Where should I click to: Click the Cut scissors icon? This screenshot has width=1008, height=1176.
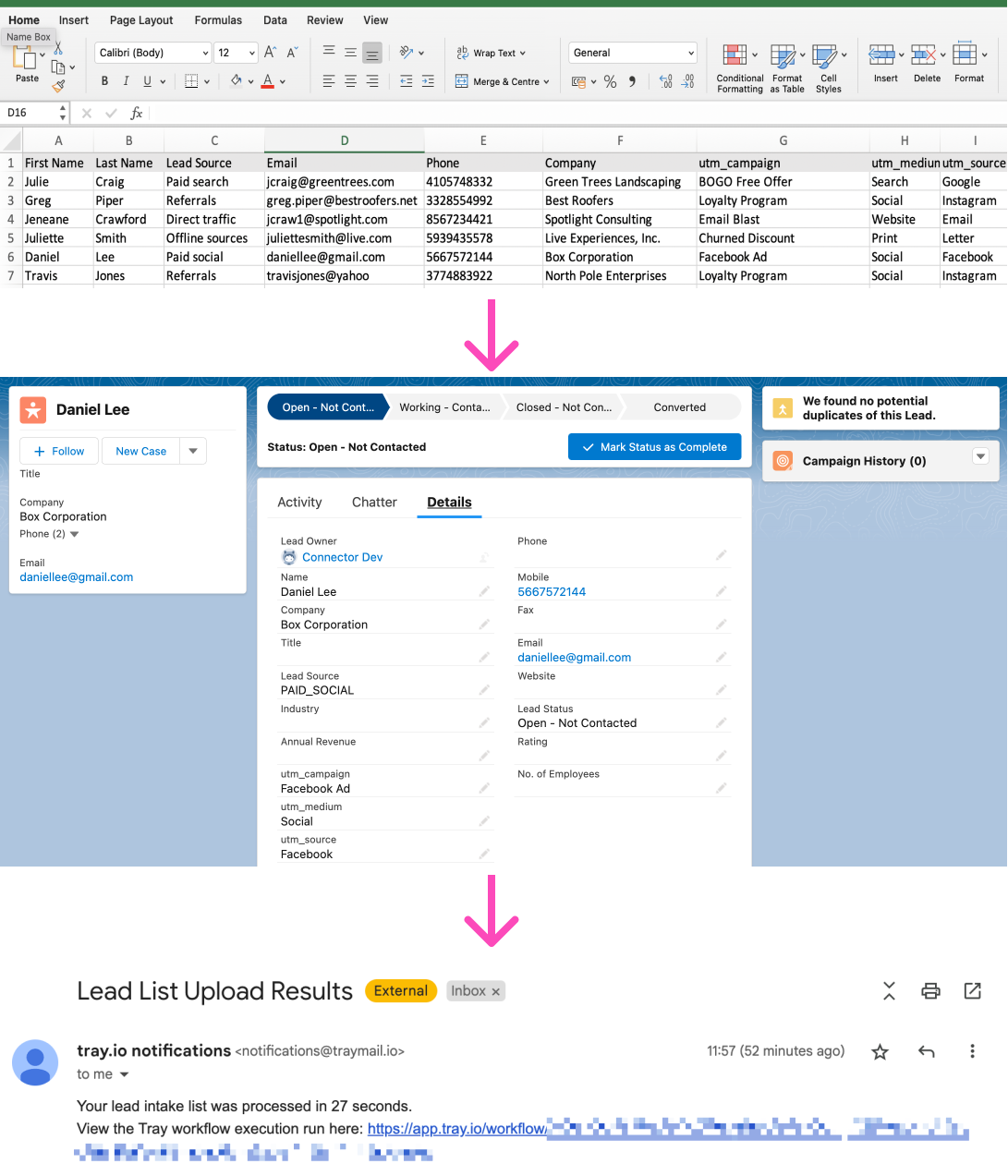[x=58, y=47]
